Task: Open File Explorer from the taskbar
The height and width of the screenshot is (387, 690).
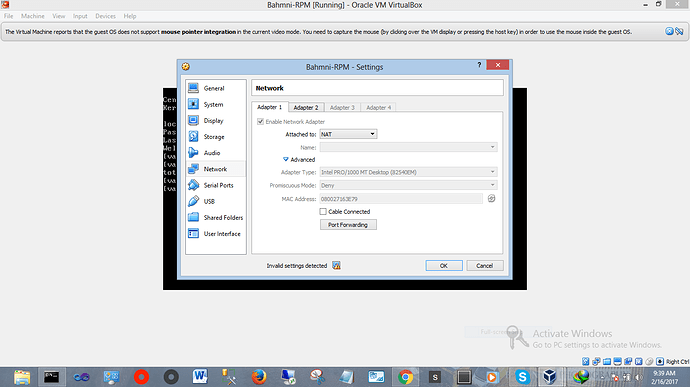Action: (x=22, y=377)
